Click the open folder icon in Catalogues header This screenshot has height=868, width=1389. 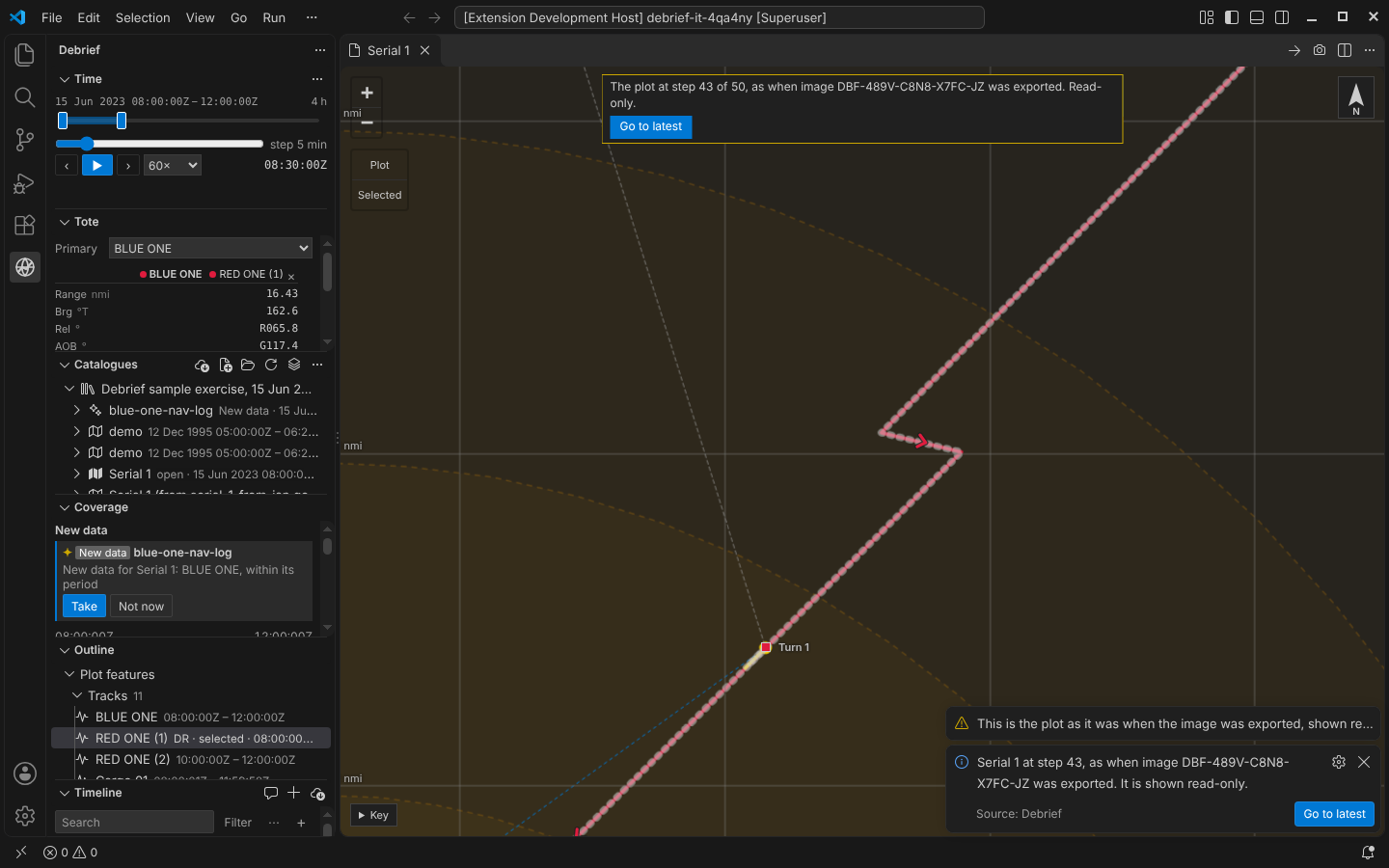pyautogui.click(x=248, y=366)
